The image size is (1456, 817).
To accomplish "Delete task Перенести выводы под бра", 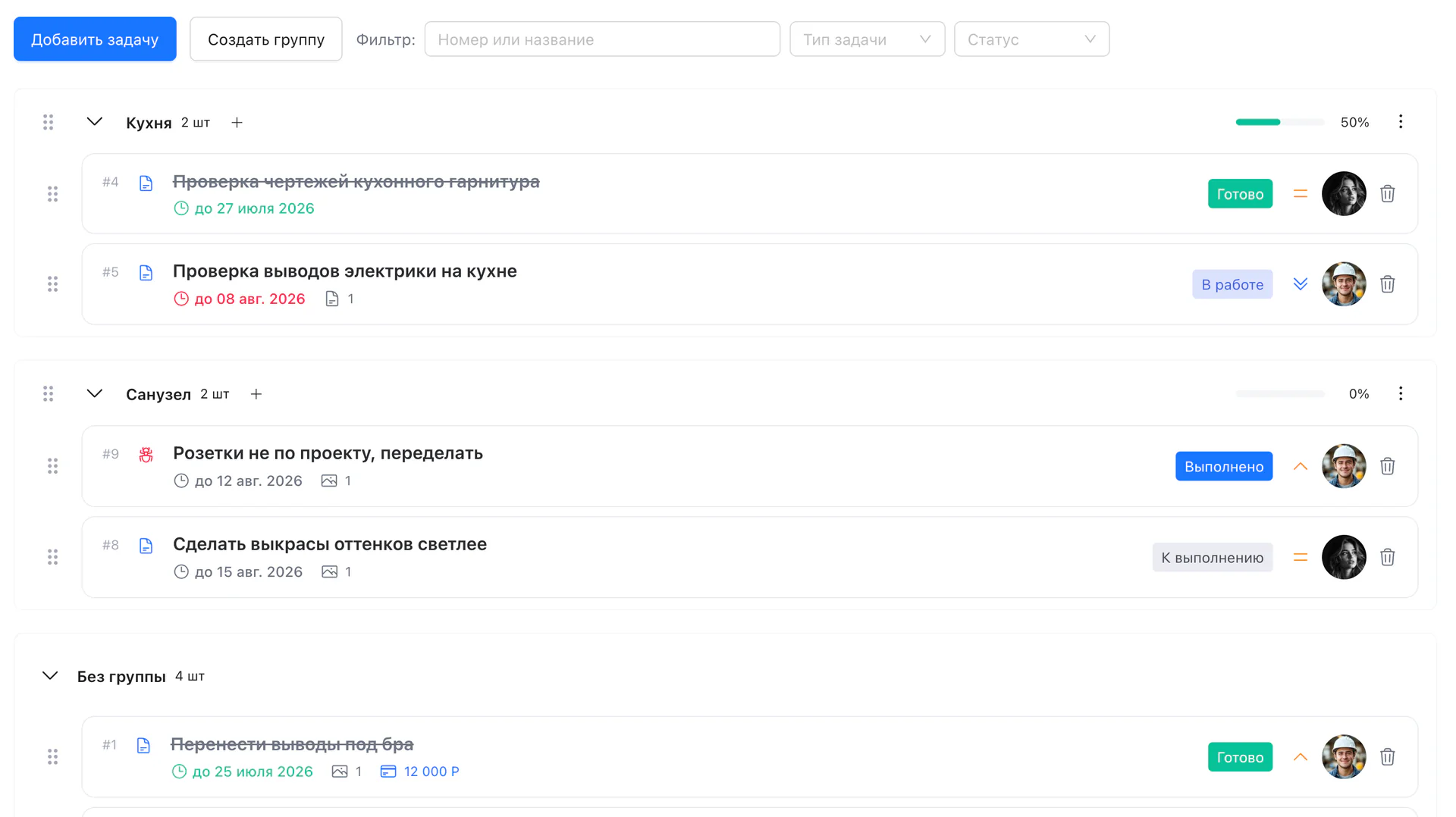I will 1388,757.
